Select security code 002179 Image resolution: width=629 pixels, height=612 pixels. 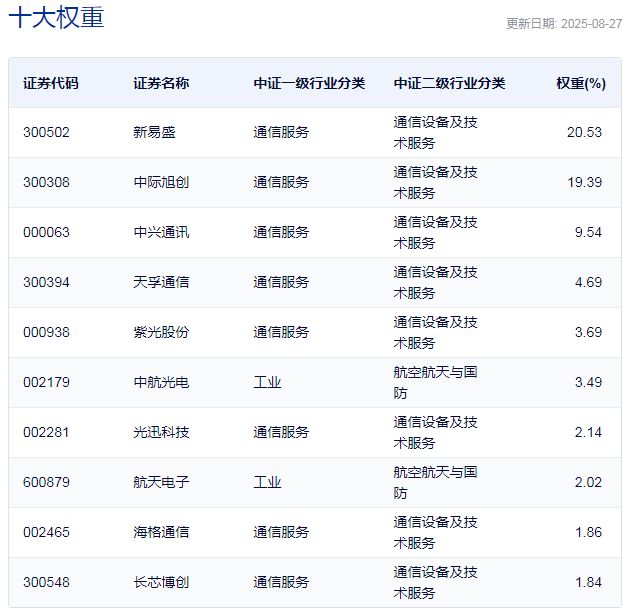(47, 382)
